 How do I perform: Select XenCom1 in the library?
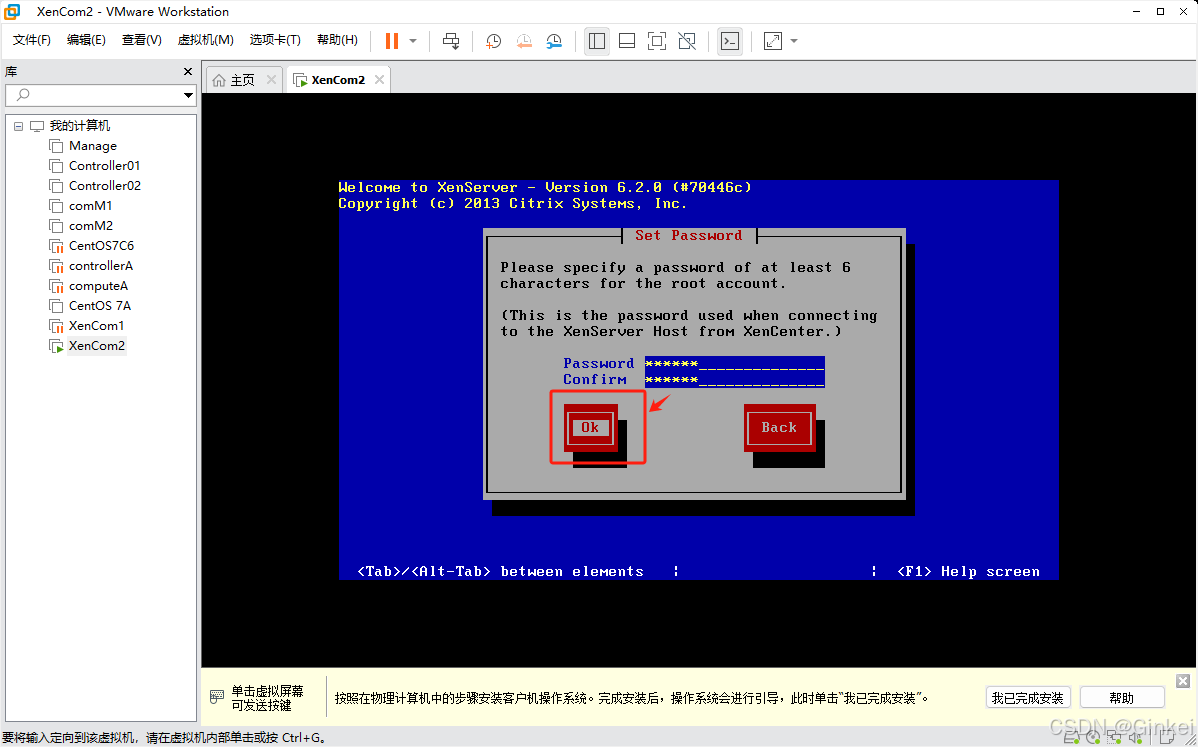[x=96, y=325]
